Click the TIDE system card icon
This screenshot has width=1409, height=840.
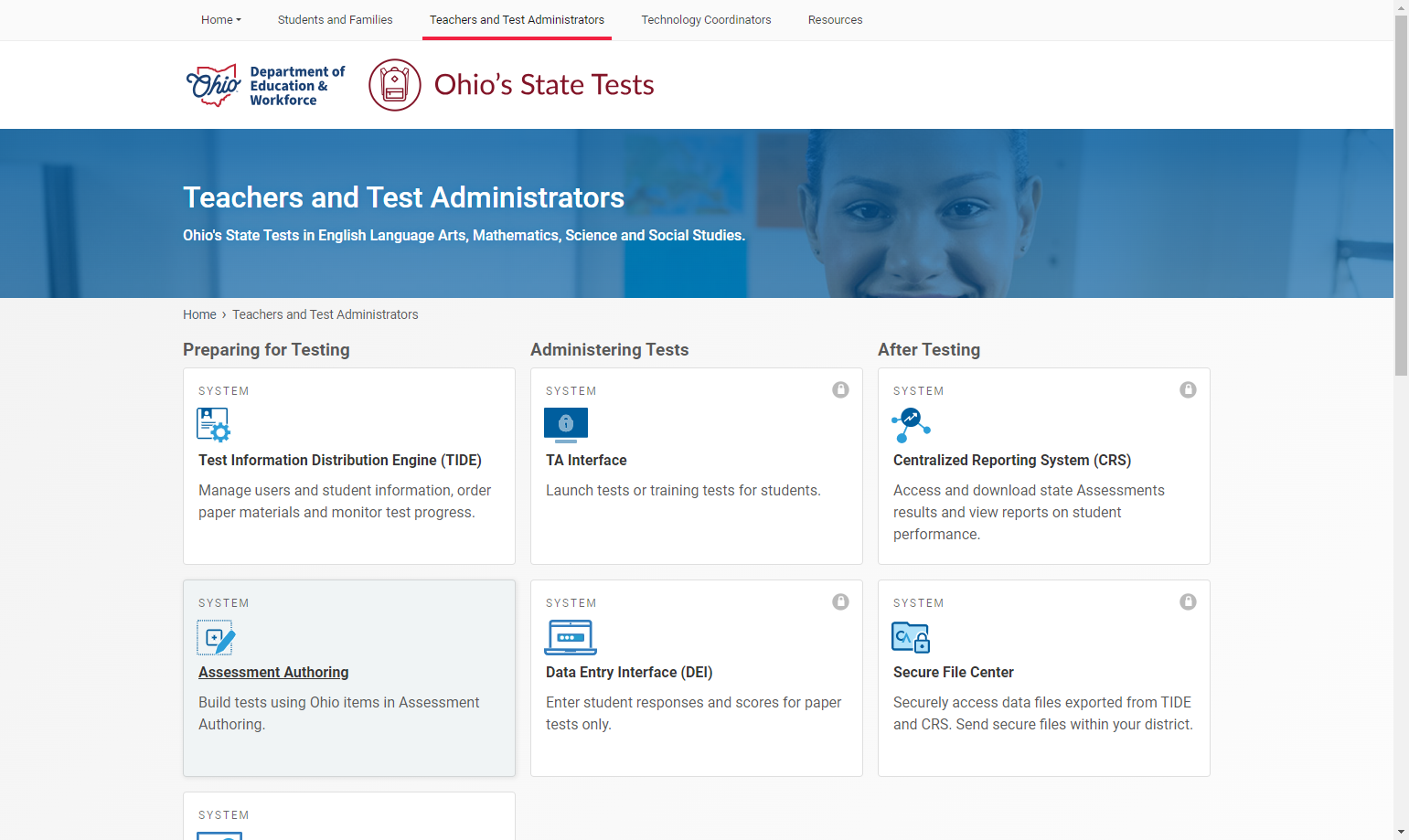tap(214, 425)
